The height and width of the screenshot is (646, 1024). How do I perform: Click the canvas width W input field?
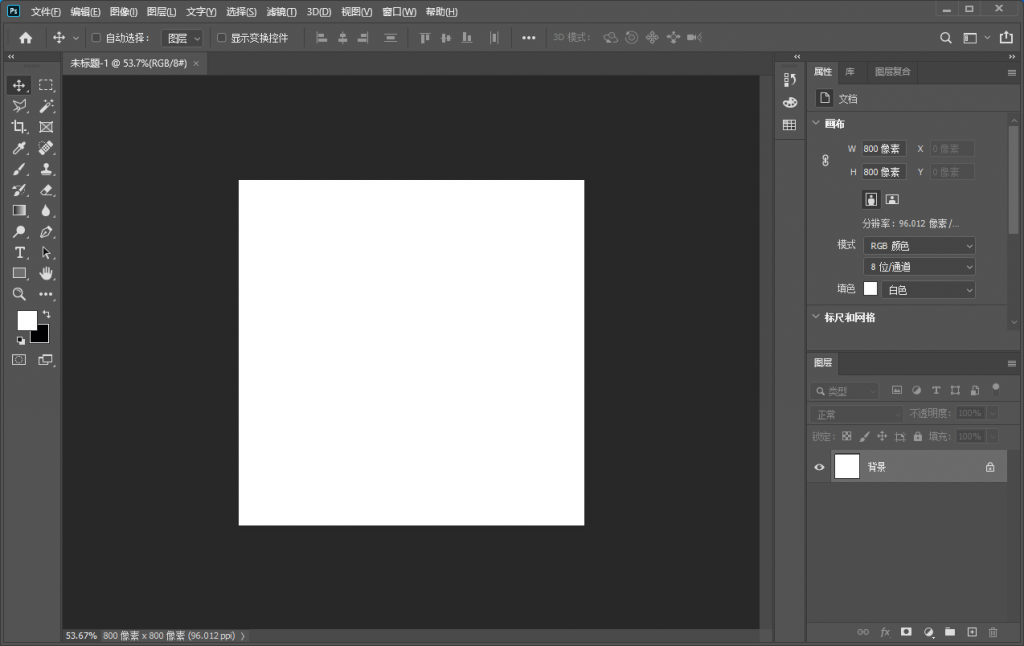(x=883, y=149)
